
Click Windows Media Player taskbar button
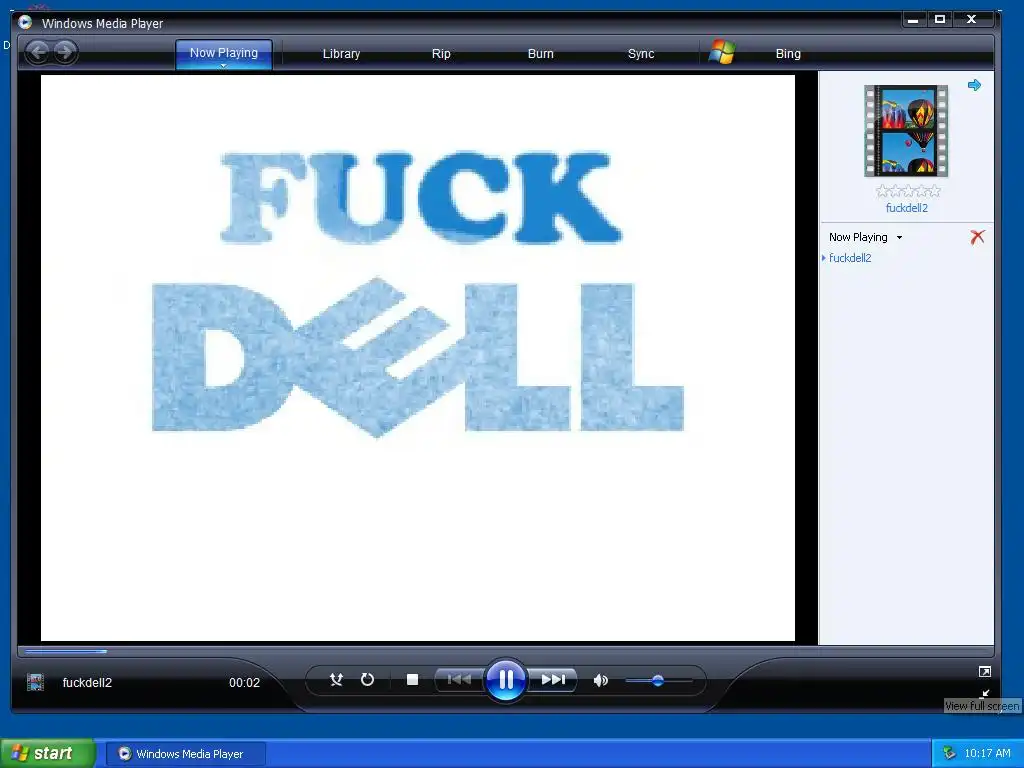point(185,754)
